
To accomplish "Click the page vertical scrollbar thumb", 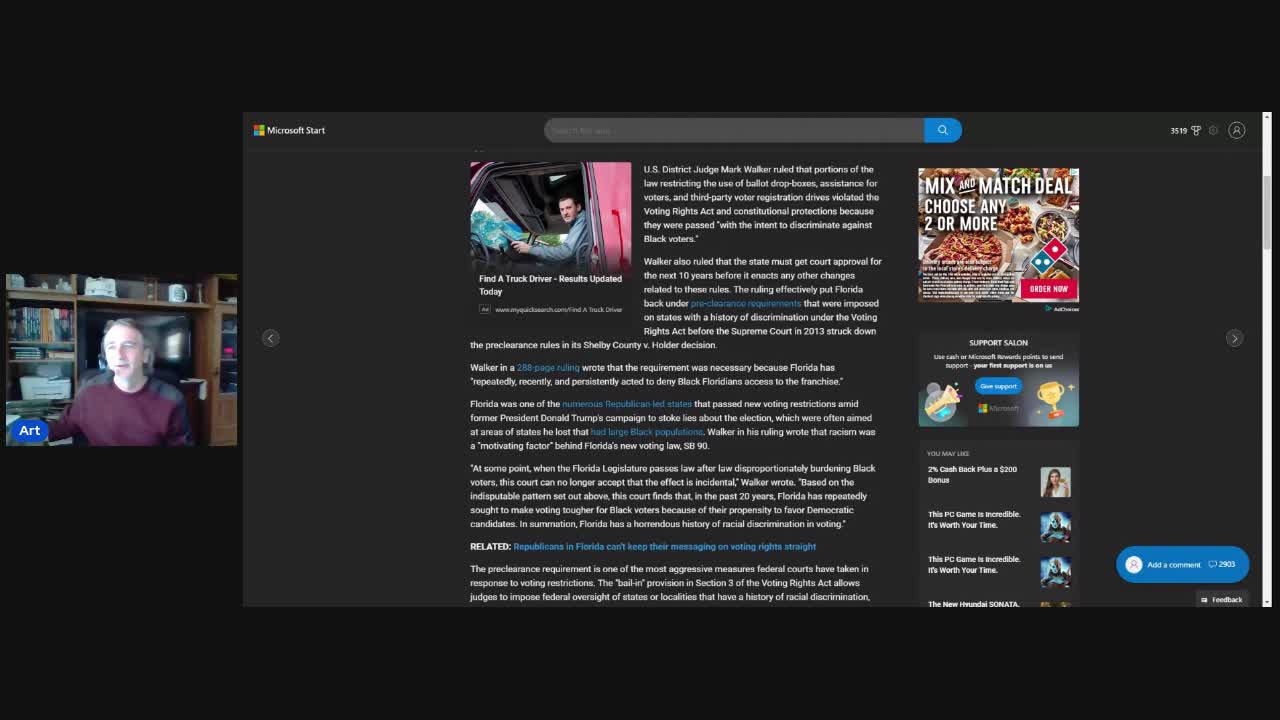I will pos(1267,212).
